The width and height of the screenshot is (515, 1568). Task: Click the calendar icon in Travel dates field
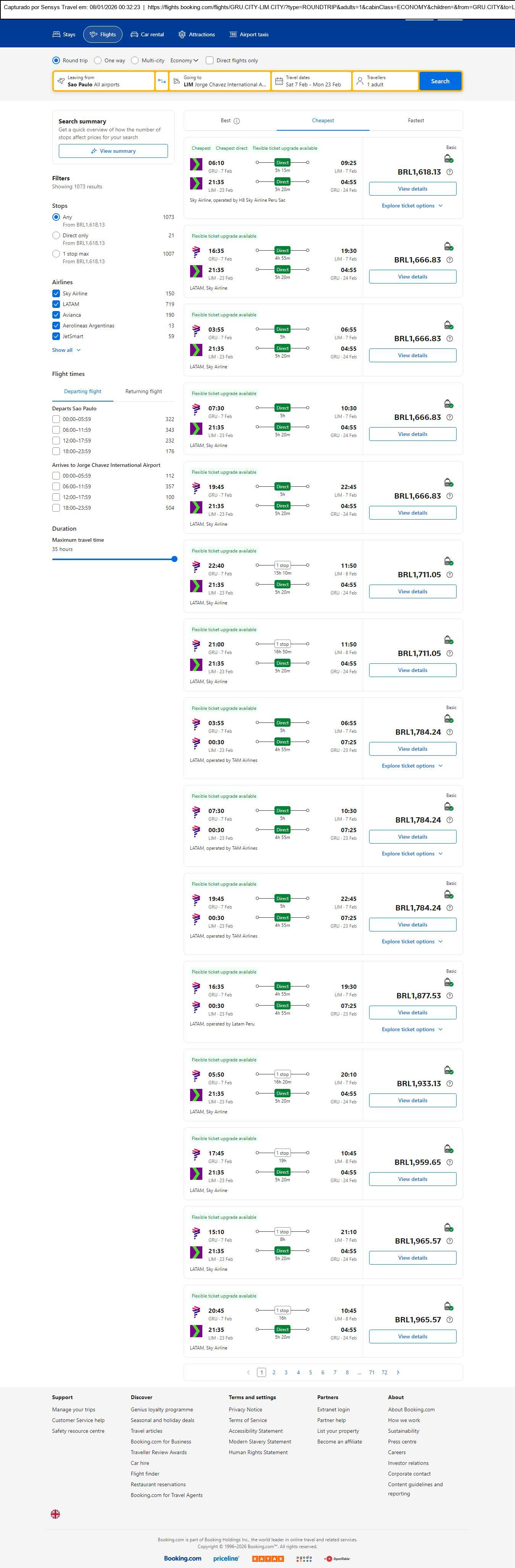(279, 81)
